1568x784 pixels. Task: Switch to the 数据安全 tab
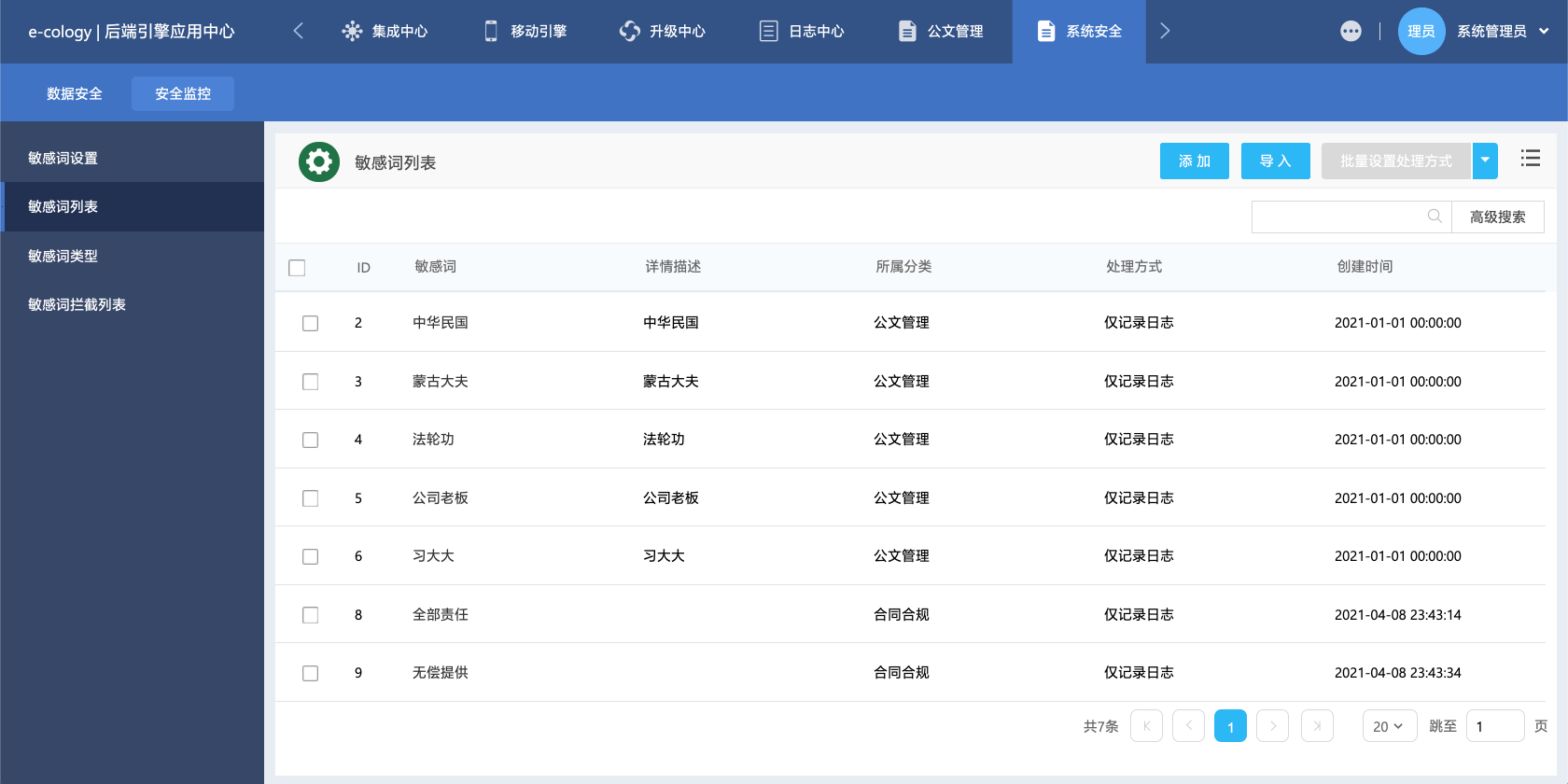click(x=75, y=93)
